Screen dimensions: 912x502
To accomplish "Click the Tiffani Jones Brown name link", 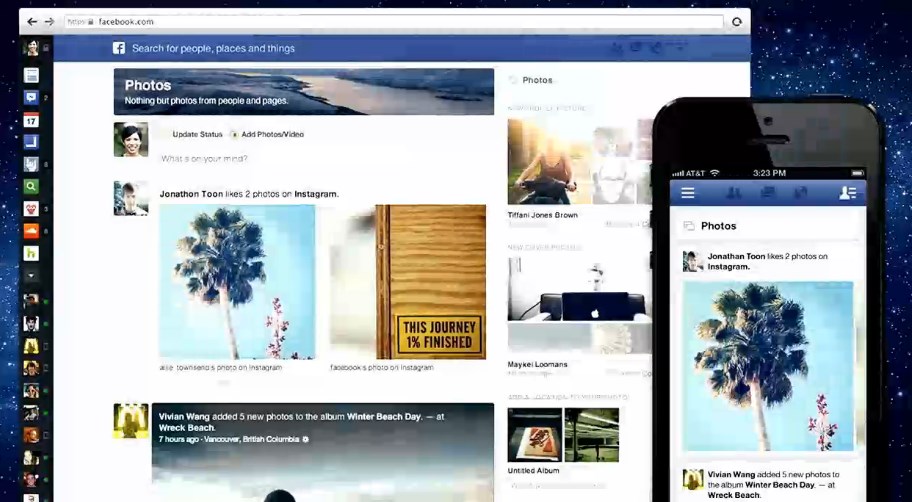I will tap(543, 215).
